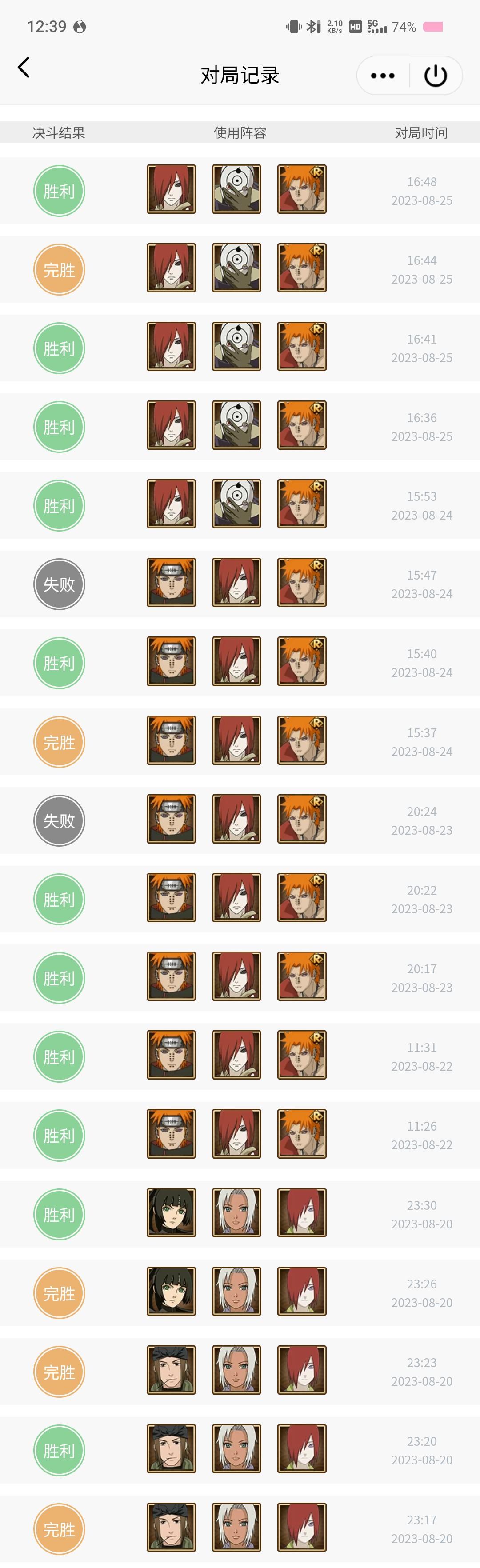Tap the gray 失败 badge for 15:47 match

59,584
